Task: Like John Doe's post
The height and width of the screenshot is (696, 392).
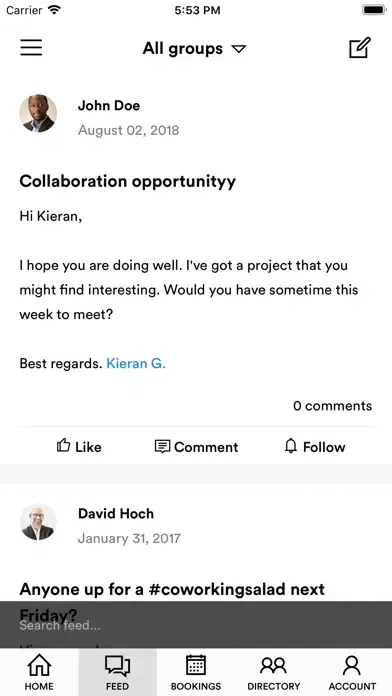Action: (79, 447)
